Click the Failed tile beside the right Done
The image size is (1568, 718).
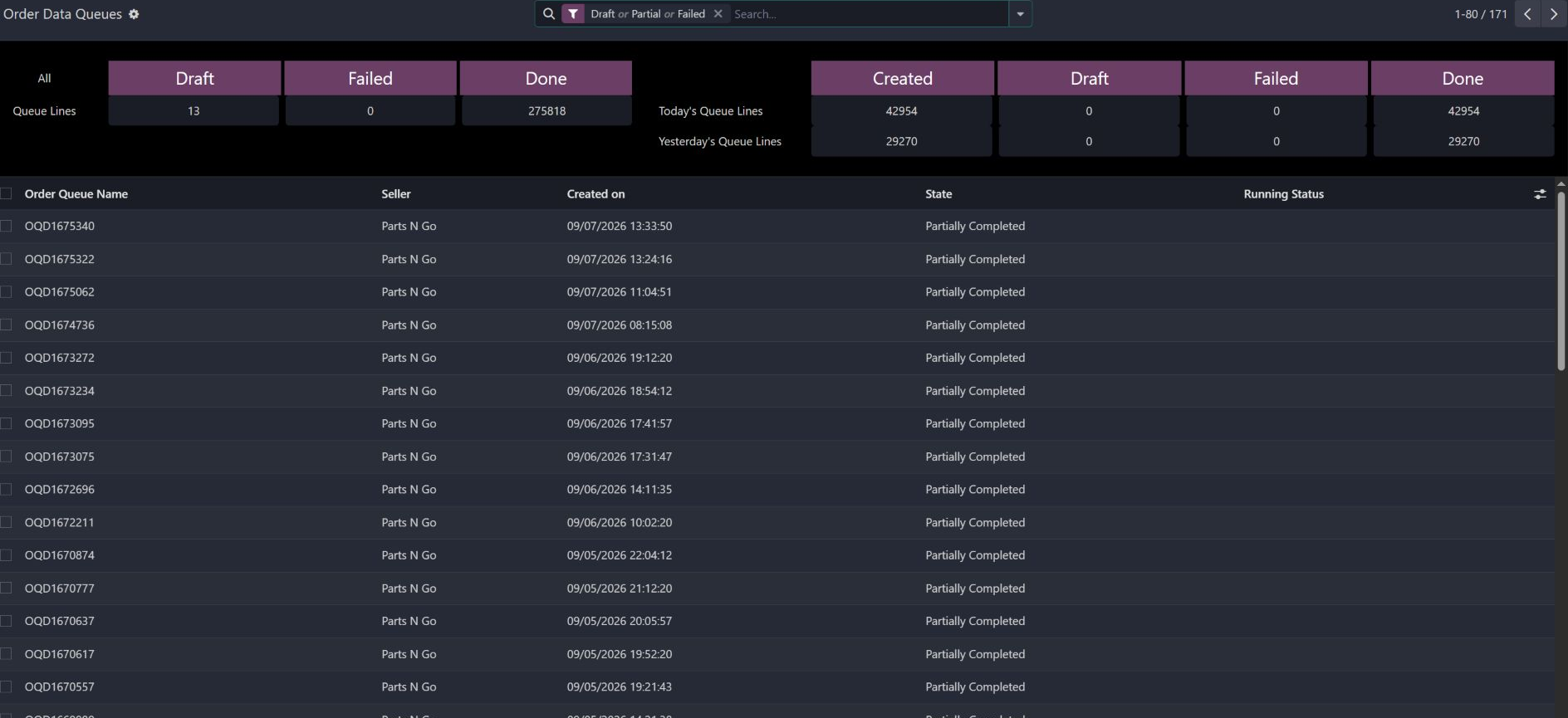pos(1276,78)
